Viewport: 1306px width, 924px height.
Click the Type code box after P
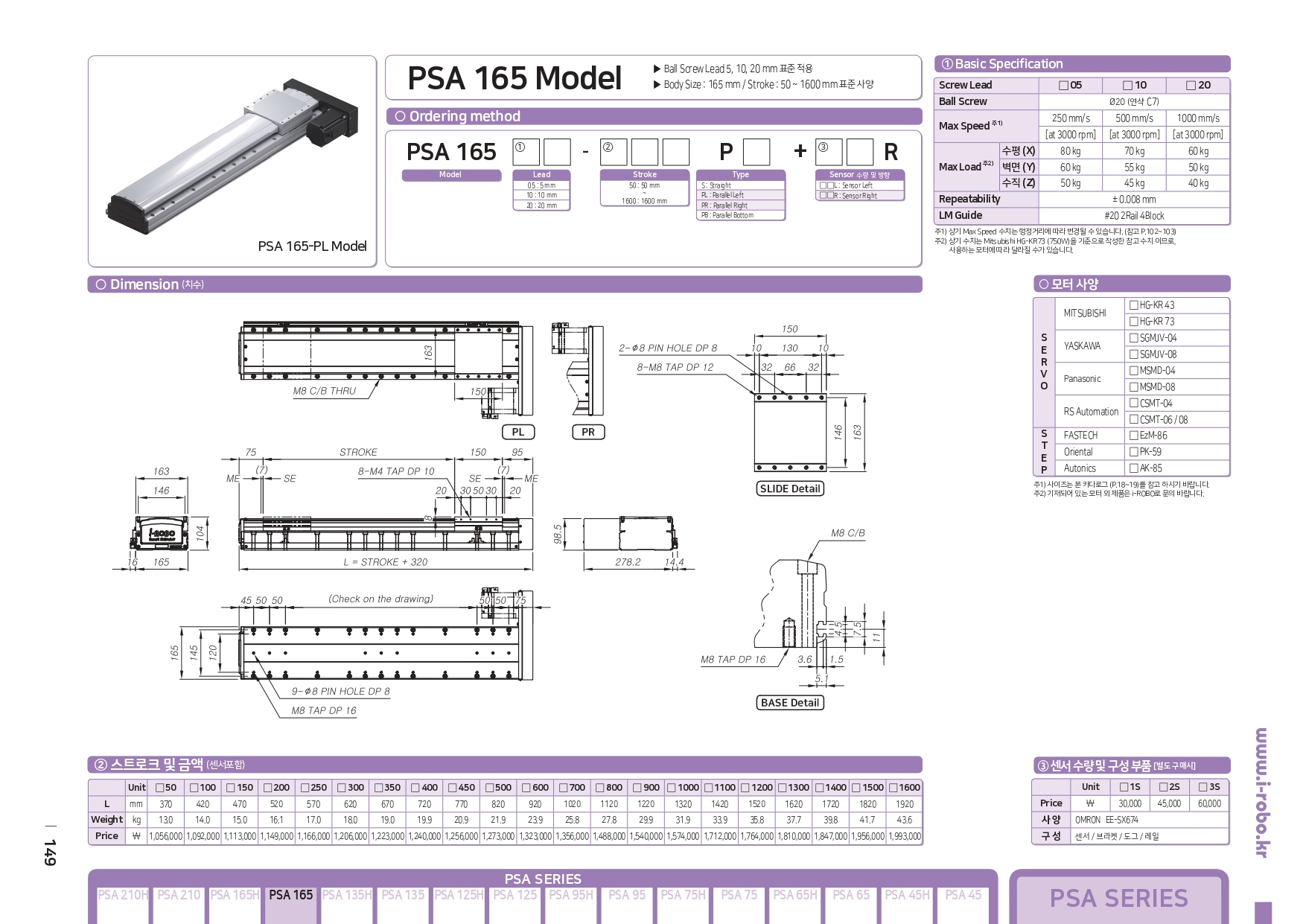tap(756, 152)
